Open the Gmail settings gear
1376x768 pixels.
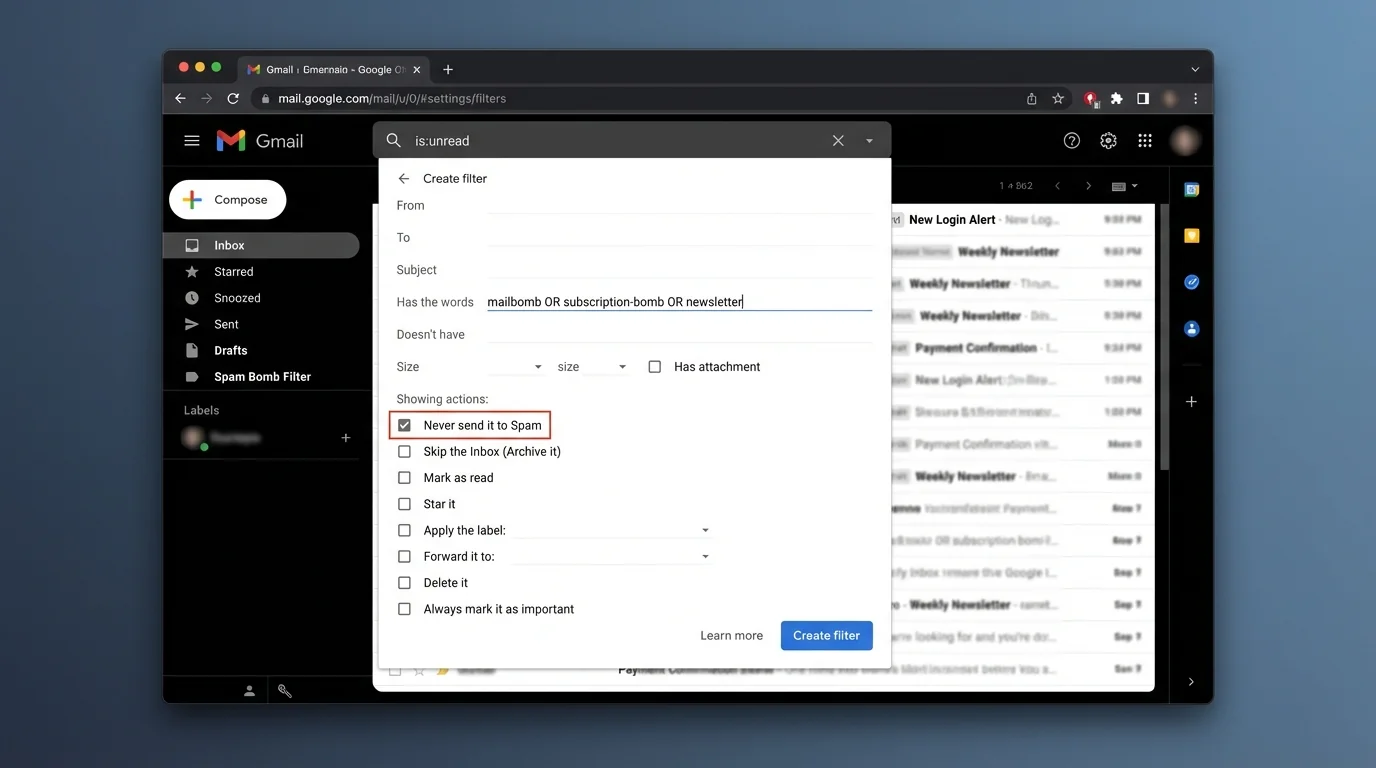coord(1108,140)
